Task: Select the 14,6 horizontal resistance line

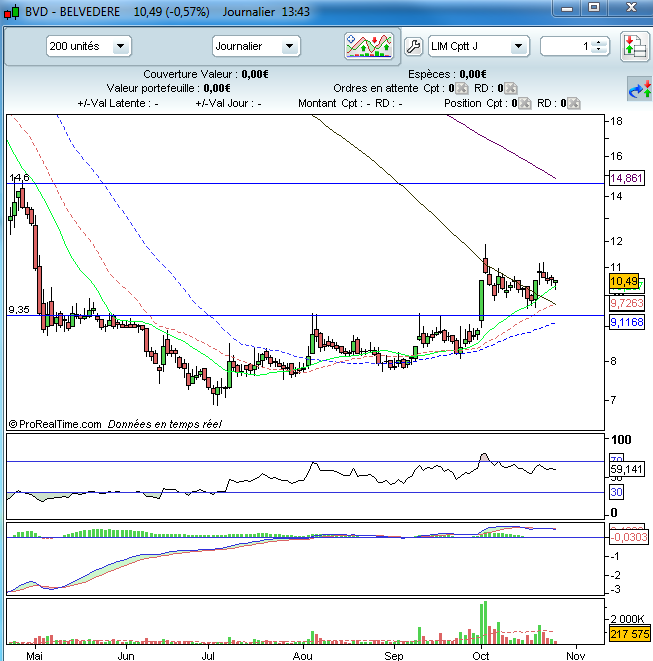Action: (x=306, y=183)
